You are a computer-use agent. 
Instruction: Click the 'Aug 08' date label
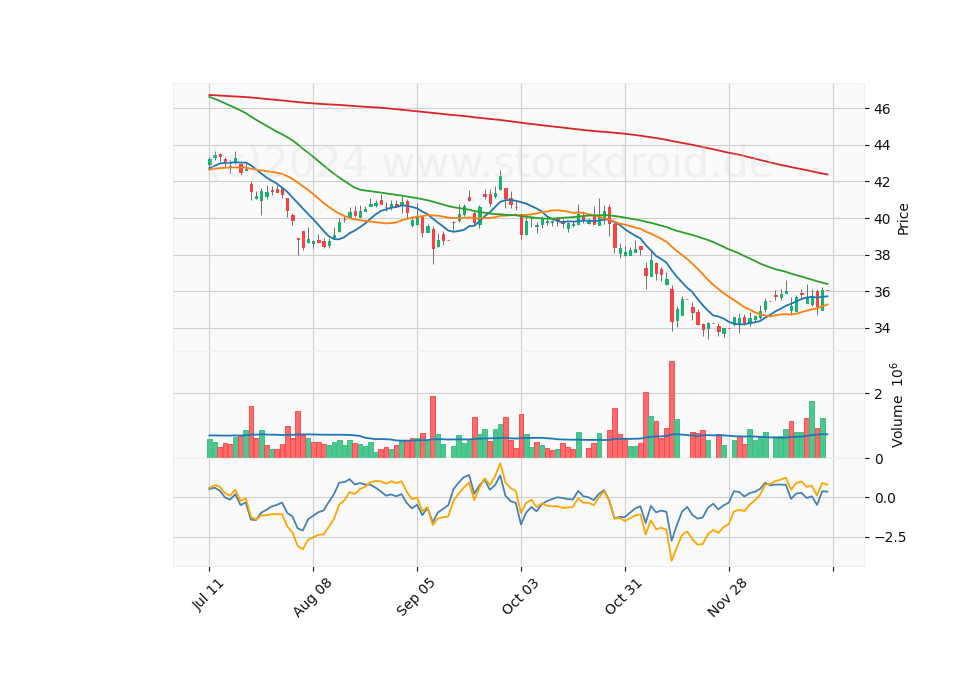pyautogui.click(x=312, y=597)
